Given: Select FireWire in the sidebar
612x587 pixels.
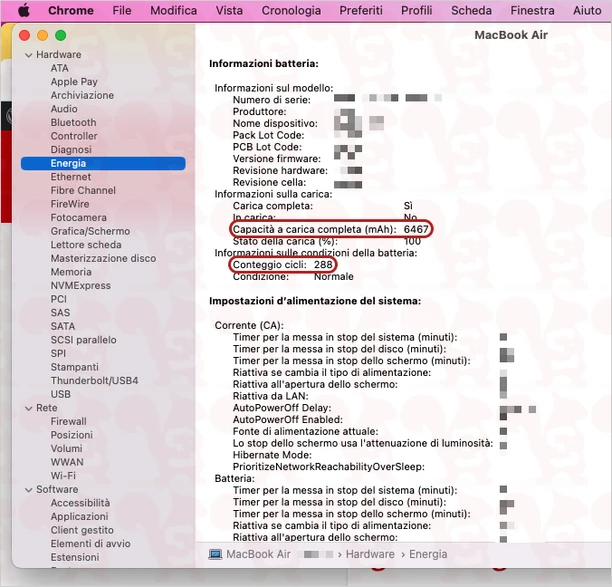Looking at the screenshot, I should 70,204.
